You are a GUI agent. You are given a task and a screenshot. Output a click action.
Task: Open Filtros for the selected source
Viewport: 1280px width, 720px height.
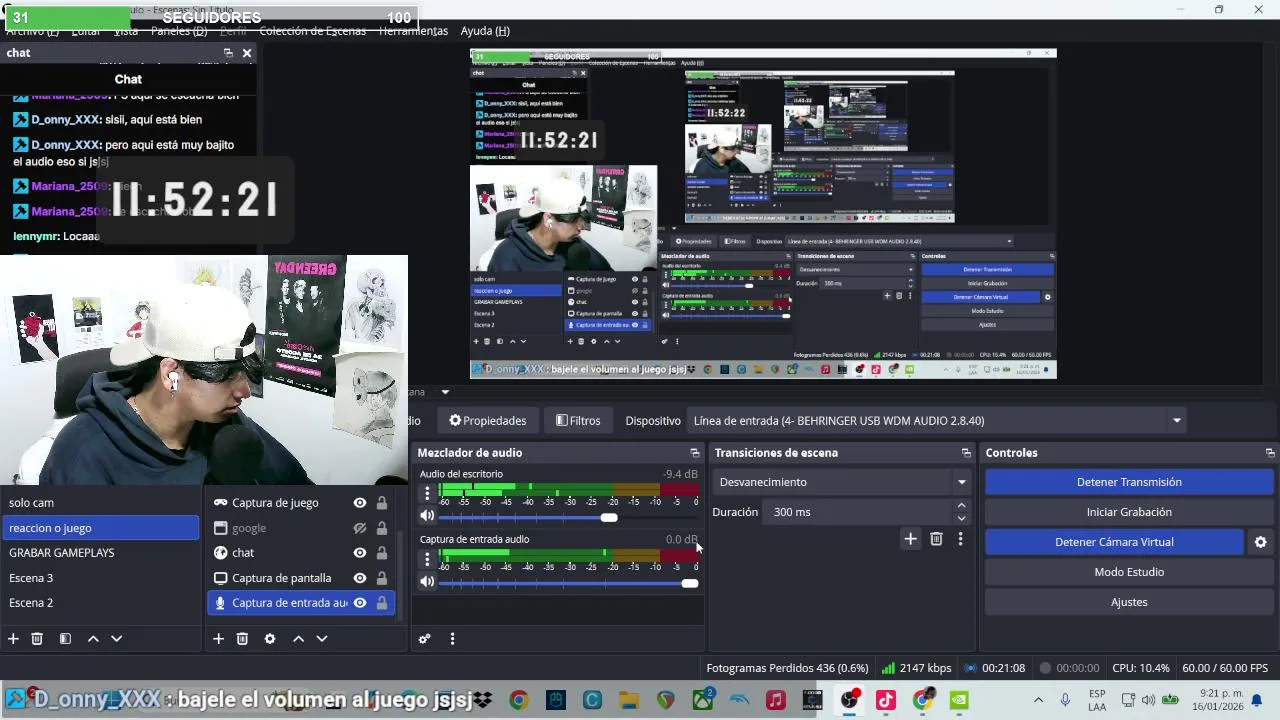578,421
